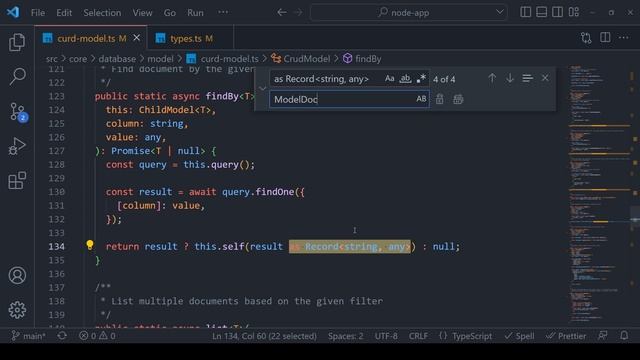Open the node-app command center search
The image size is (640, 360).
tap(408, 13)
